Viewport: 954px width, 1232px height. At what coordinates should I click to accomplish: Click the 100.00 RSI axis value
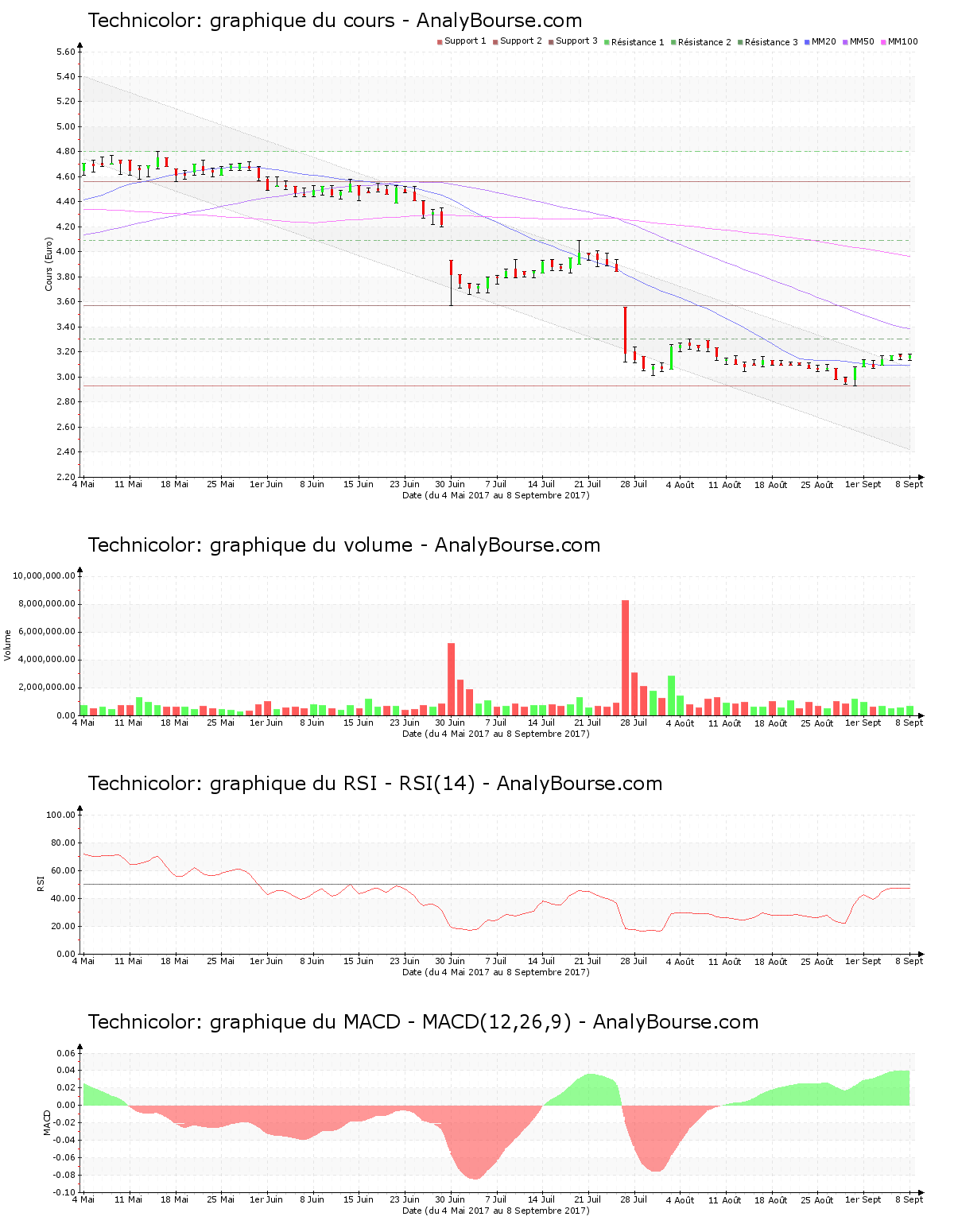pyautogui.click(x=61, y=815)
